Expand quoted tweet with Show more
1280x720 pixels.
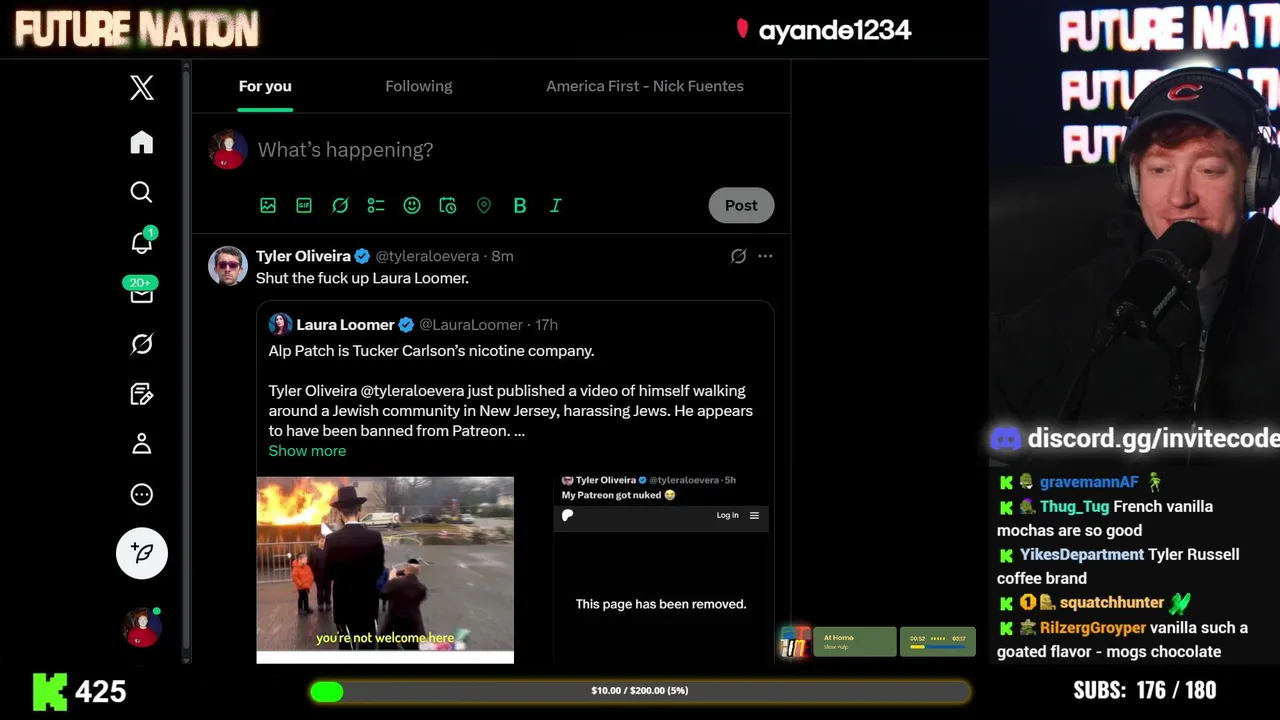pos(307,451)
